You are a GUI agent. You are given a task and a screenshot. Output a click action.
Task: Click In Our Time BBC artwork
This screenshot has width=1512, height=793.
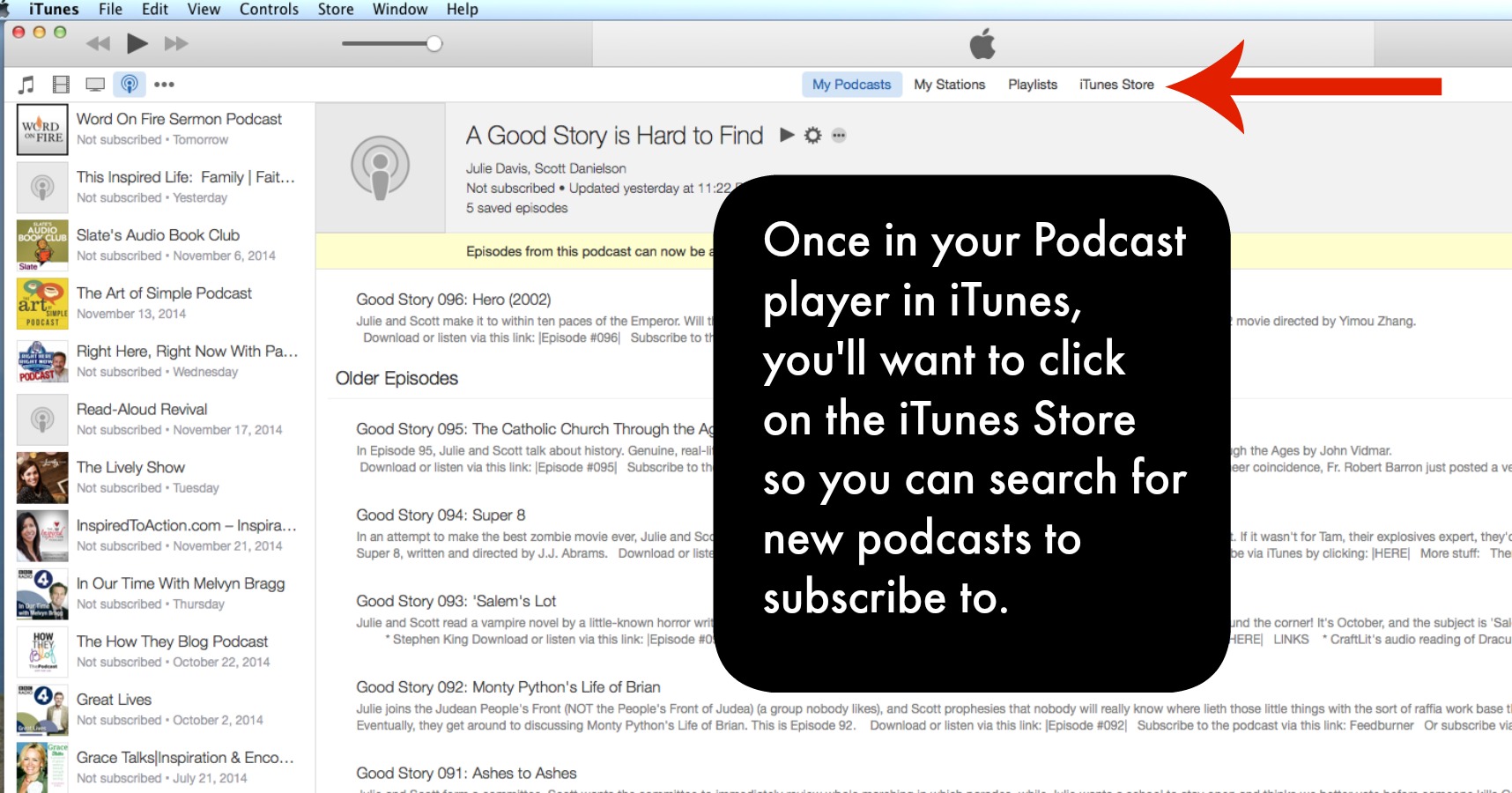[x=42, y=595]
